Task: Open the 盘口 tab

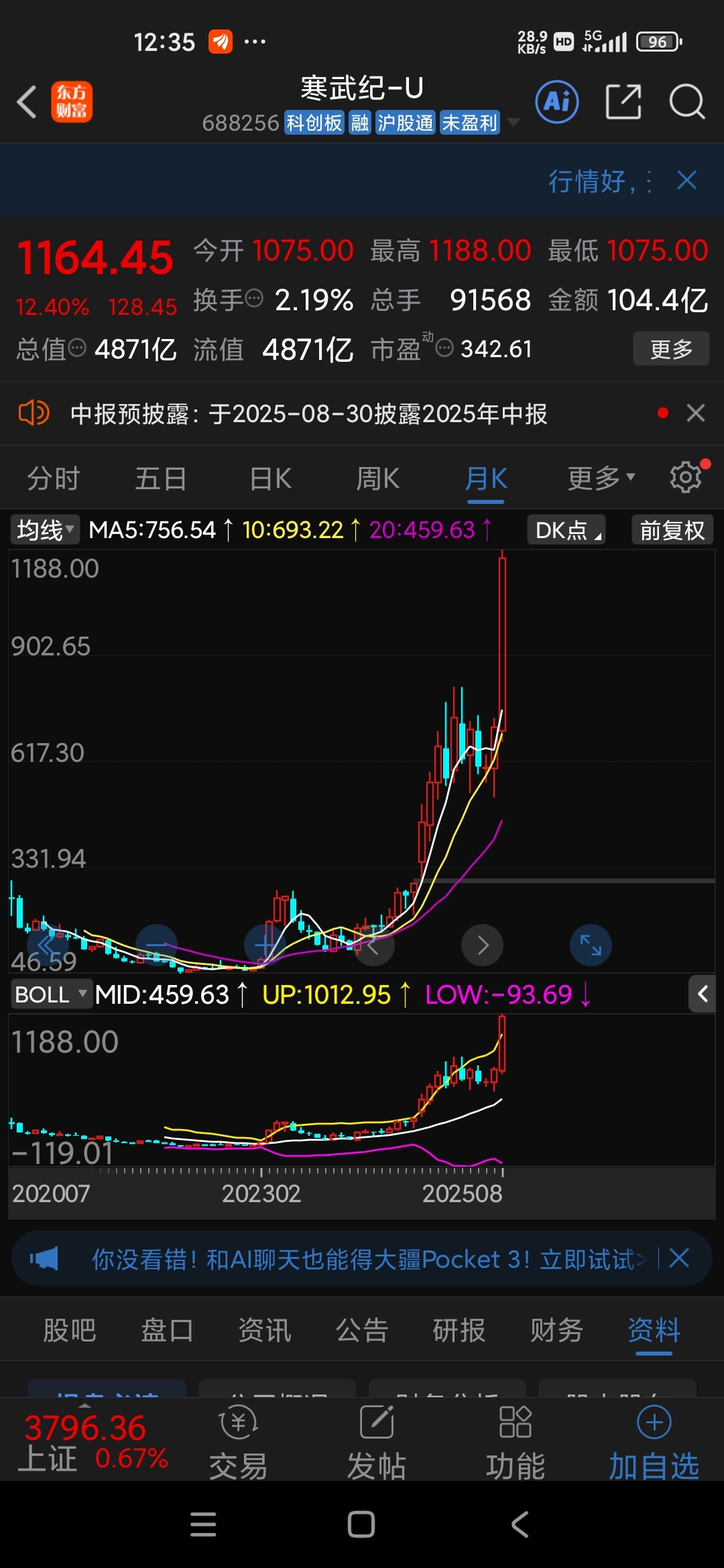Action: 167,1330
